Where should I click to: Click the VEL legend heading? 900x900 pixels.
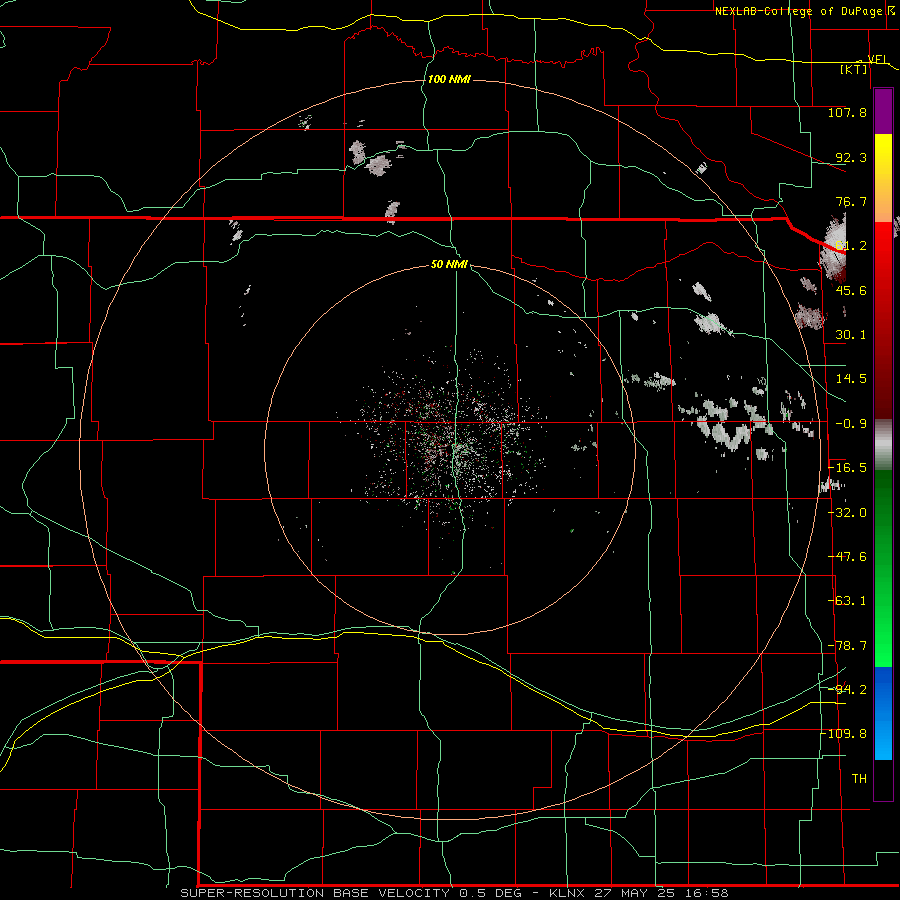click(x=877, y=59)
